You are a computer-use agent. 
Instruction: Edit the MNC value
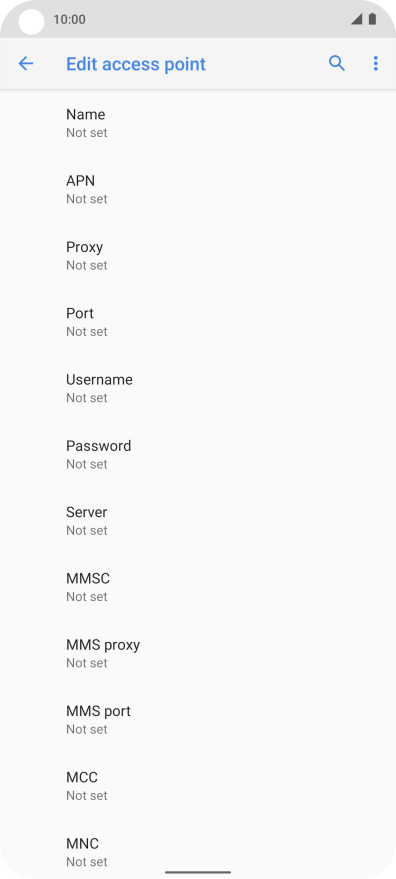tap(198, 851)
